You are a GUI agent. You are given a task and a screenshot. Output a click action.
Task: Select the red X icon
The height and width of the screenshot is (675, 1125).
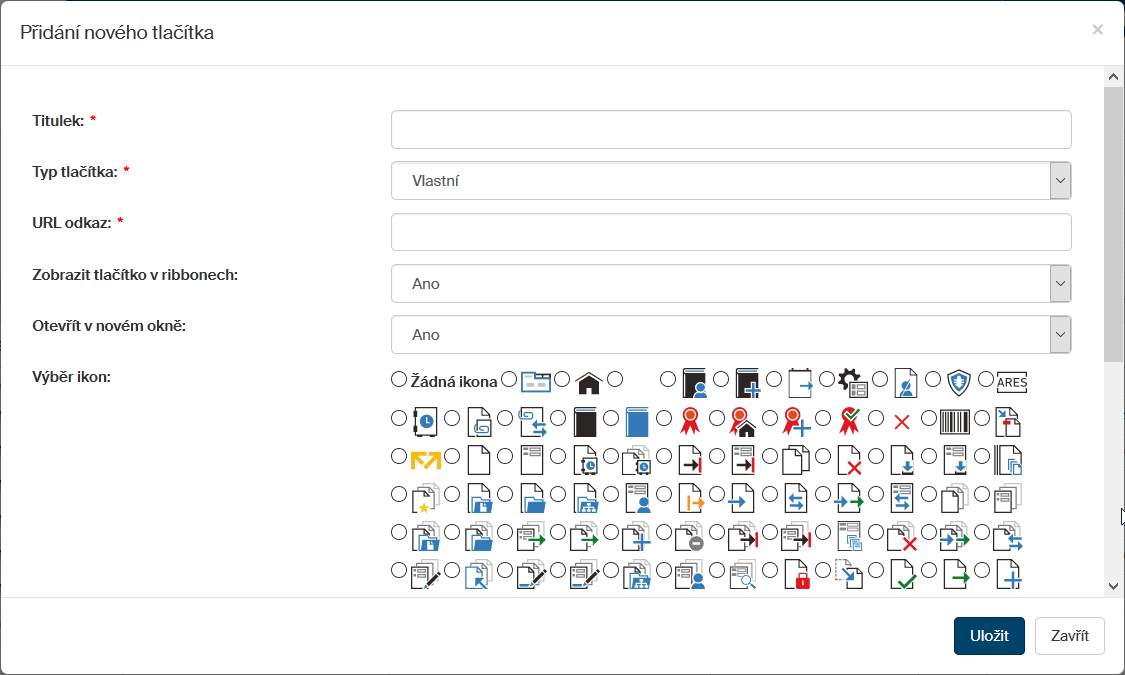coord(901,421)
